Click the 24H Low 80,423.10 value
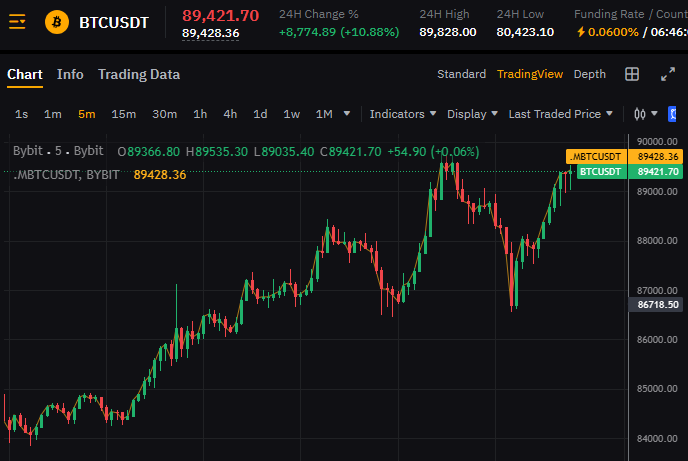Screen dimensions: 688x461 [x=525, y=32]
